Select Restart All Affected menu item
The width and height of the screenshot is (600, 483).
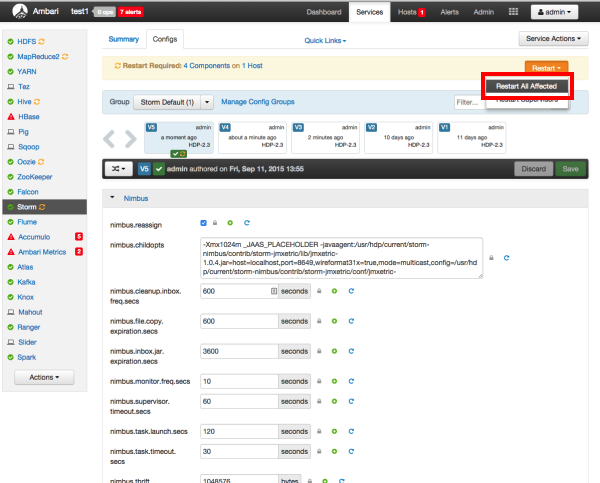click(x=526, y=86)
